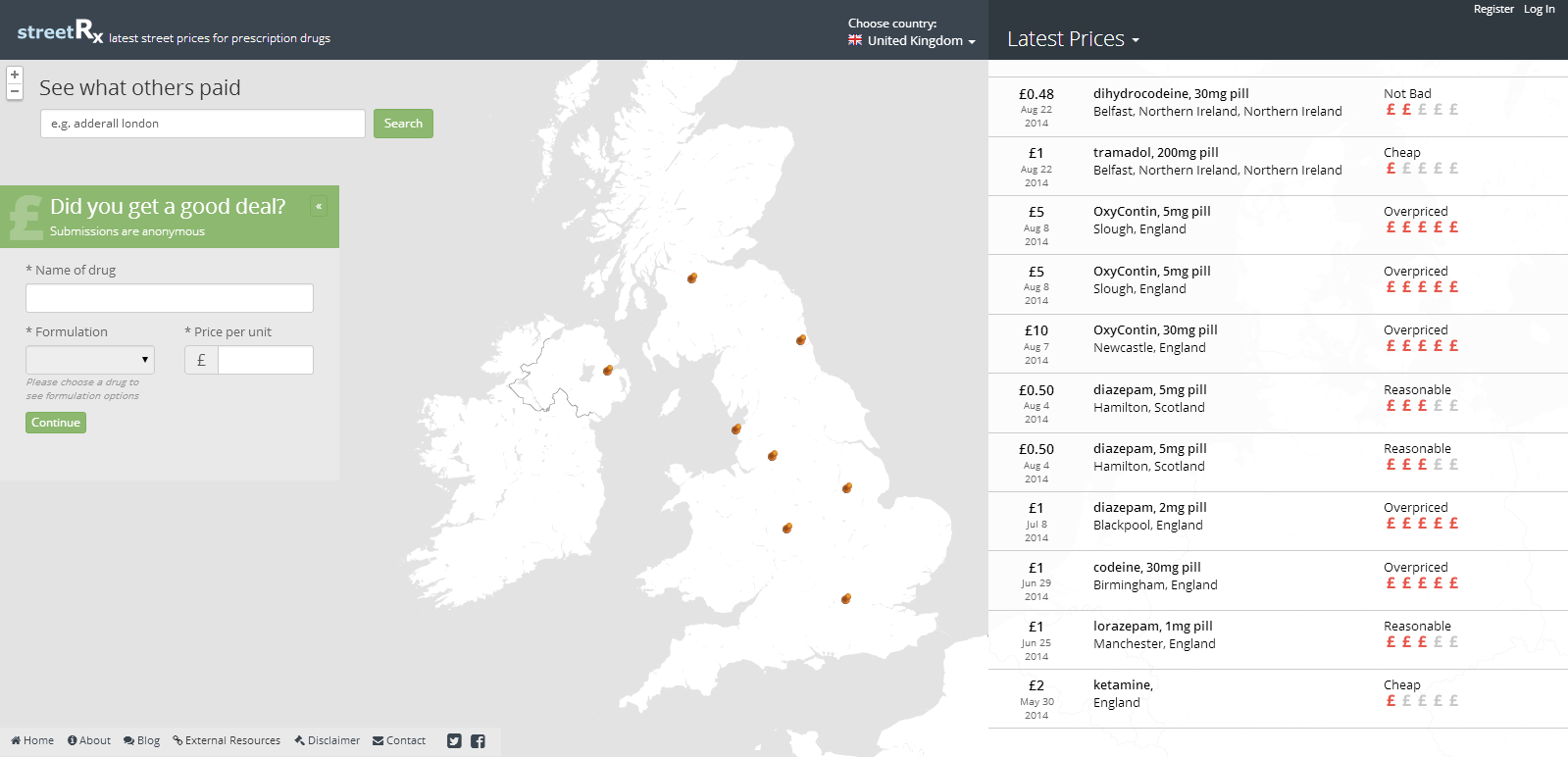Click the rating pounds for dihydrocodeine row

point(1422,110)
